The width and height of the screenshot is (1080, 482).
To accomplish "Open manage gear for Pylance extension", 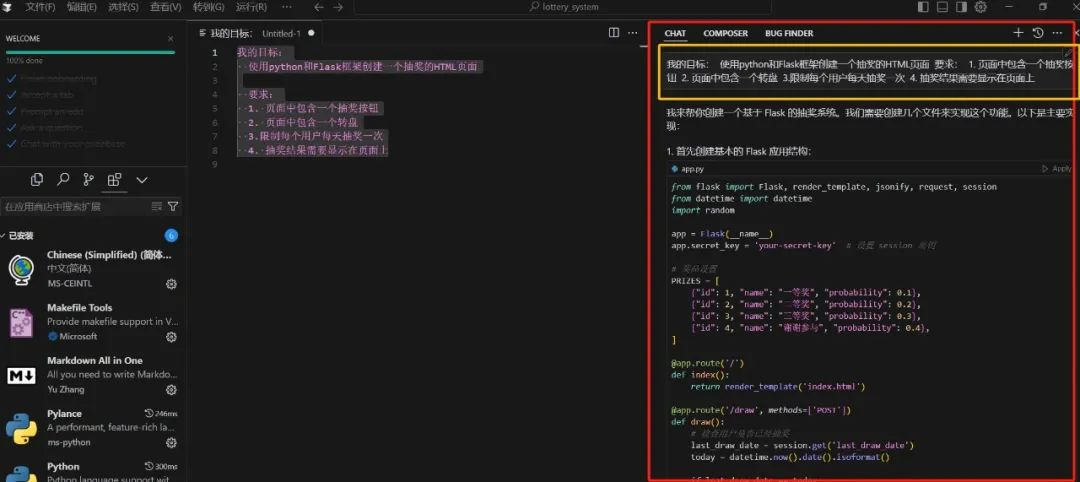I will coord(172,443).
